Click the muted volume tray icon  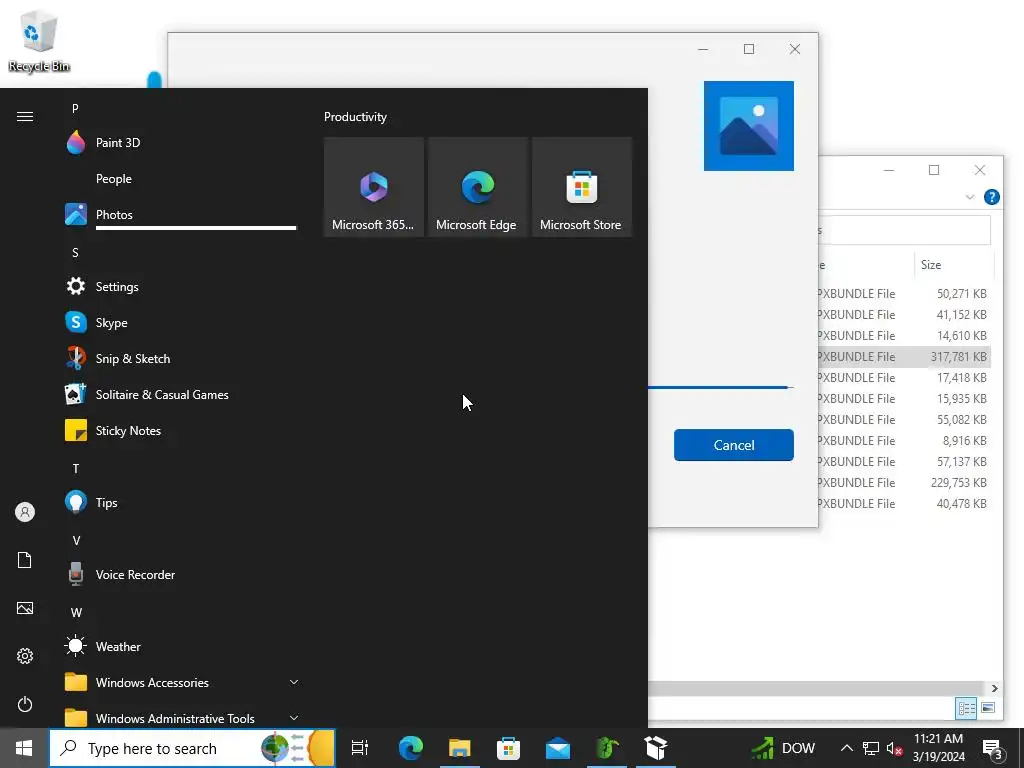[x=894, y=748]
